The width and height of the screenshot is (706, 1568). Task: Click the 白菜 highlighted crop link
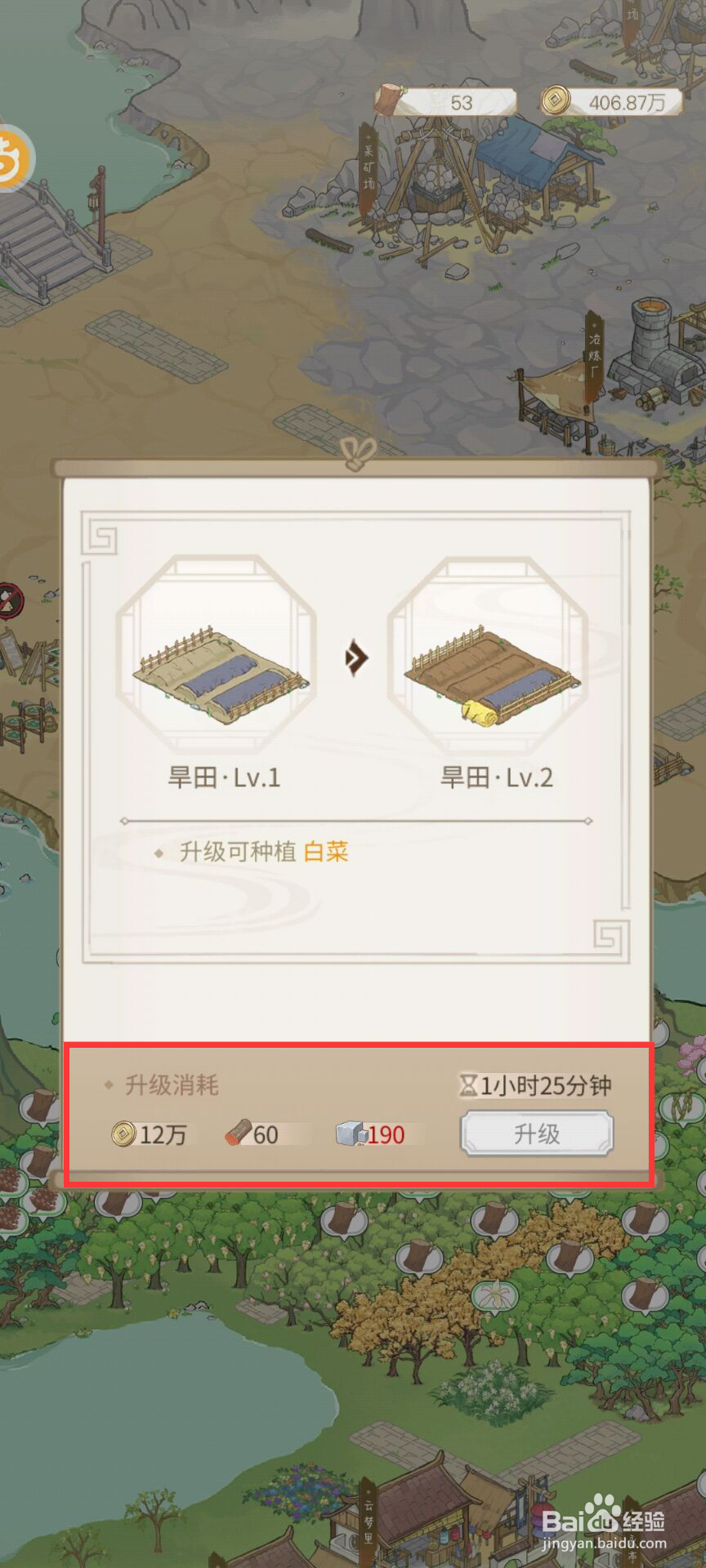pos(326,852)
